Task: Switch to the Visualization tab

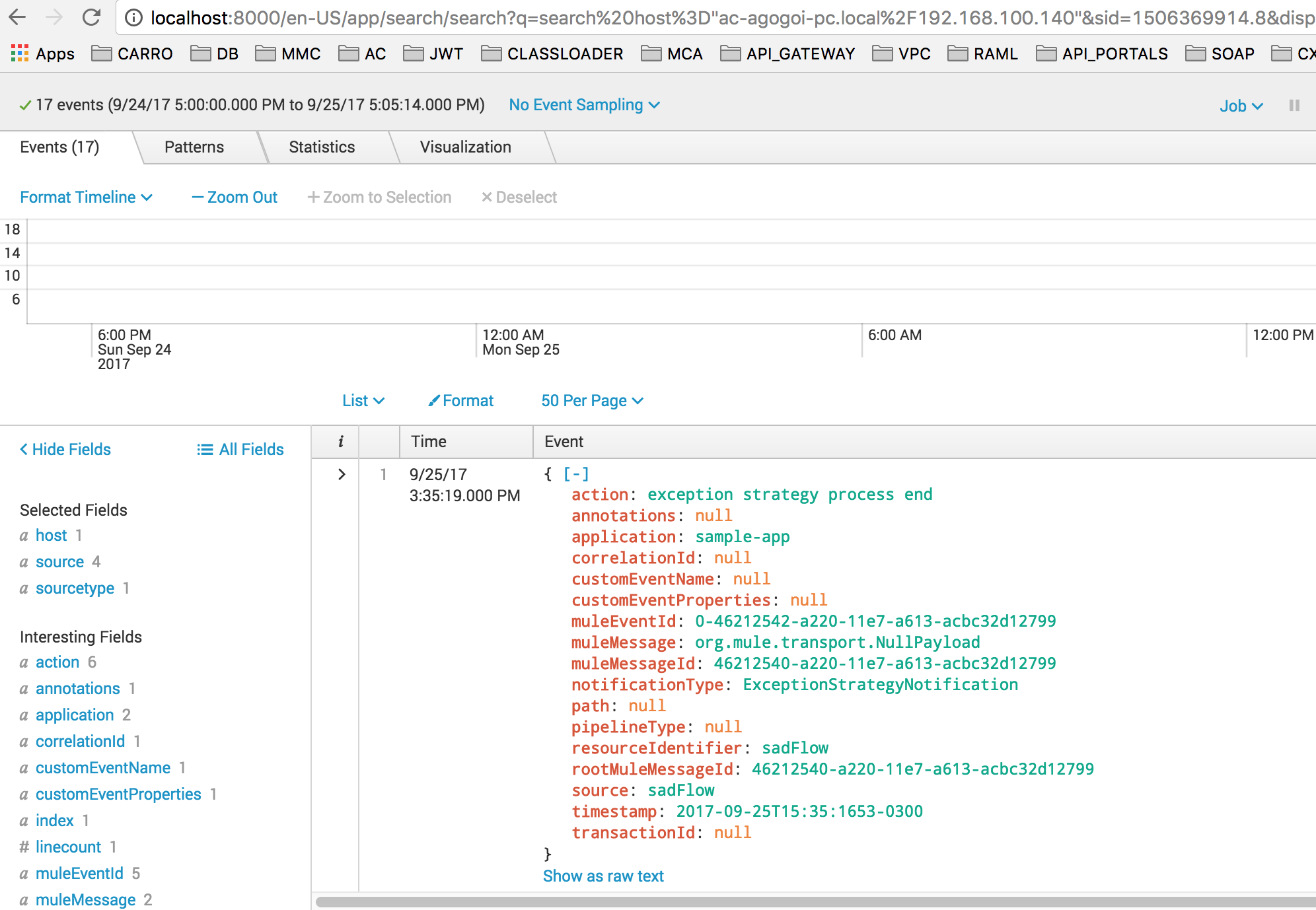Action: coord(465,147)
